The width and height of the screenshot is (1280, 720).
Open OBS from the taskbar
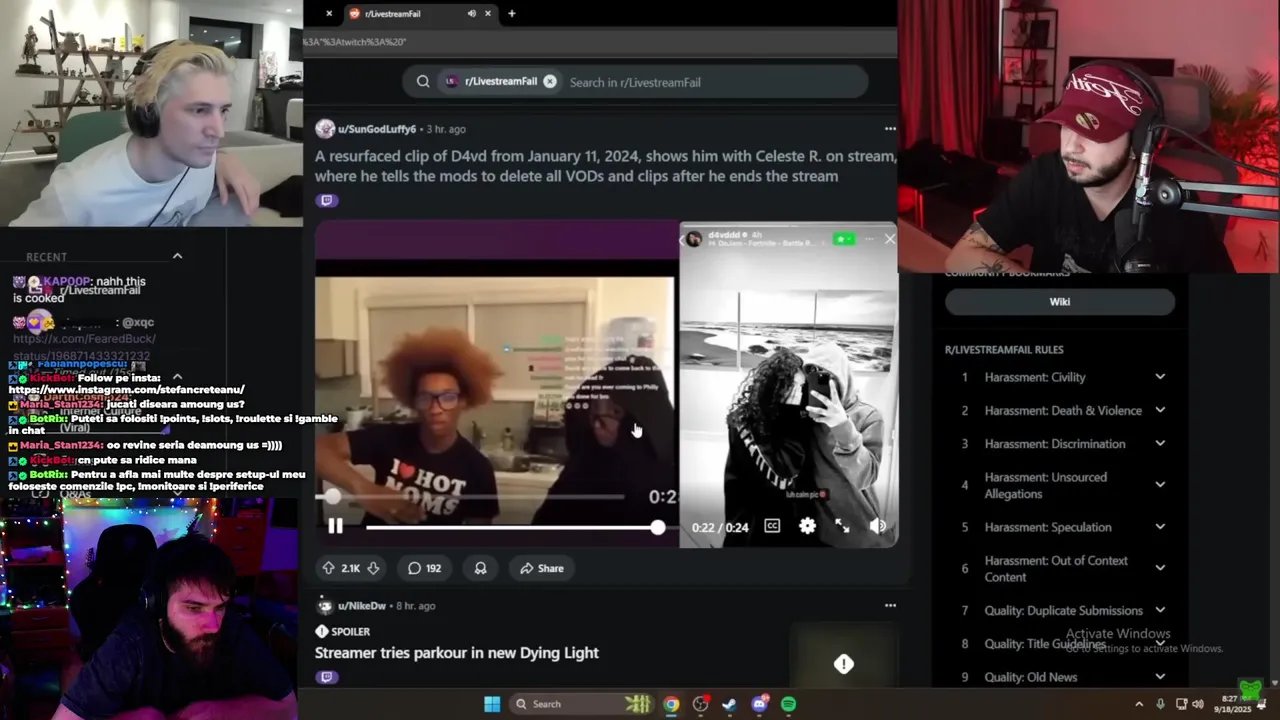pos(701,704)
